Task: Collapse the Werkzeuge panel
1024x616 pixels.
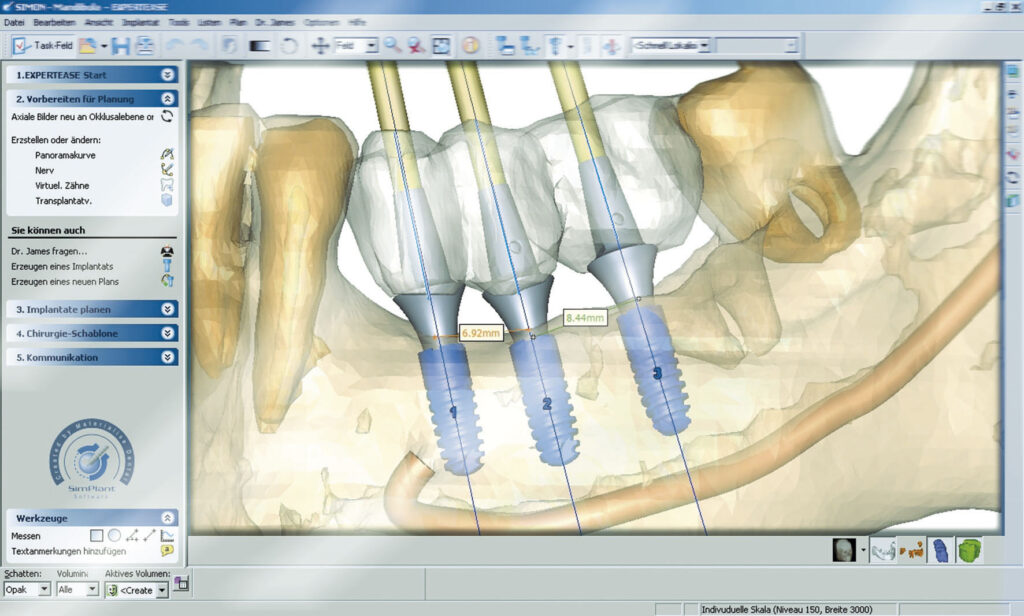Action: click(x=168, y=518)
